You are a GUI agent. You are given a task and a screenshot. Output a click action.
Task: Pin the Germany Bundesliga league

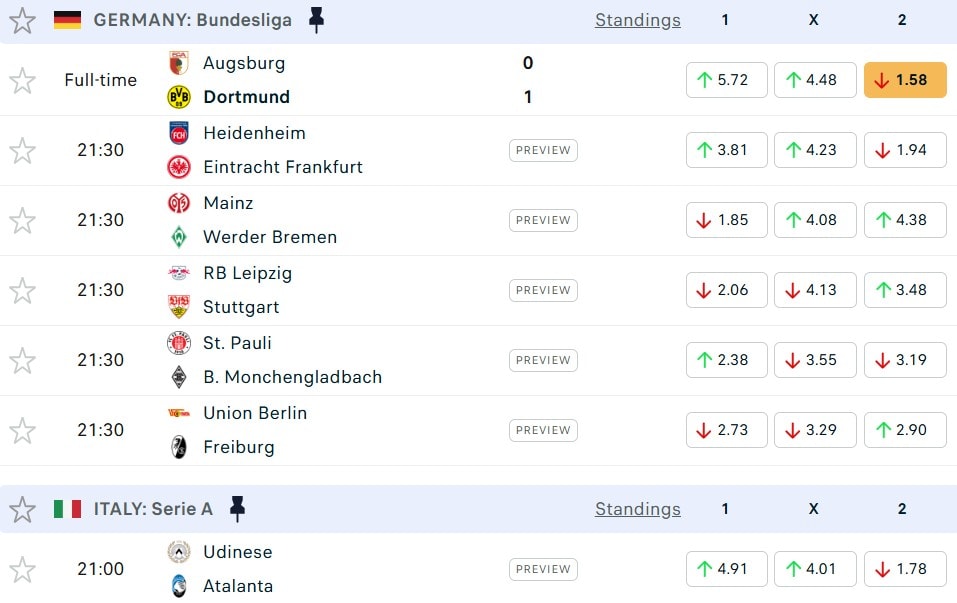(316, 20)
